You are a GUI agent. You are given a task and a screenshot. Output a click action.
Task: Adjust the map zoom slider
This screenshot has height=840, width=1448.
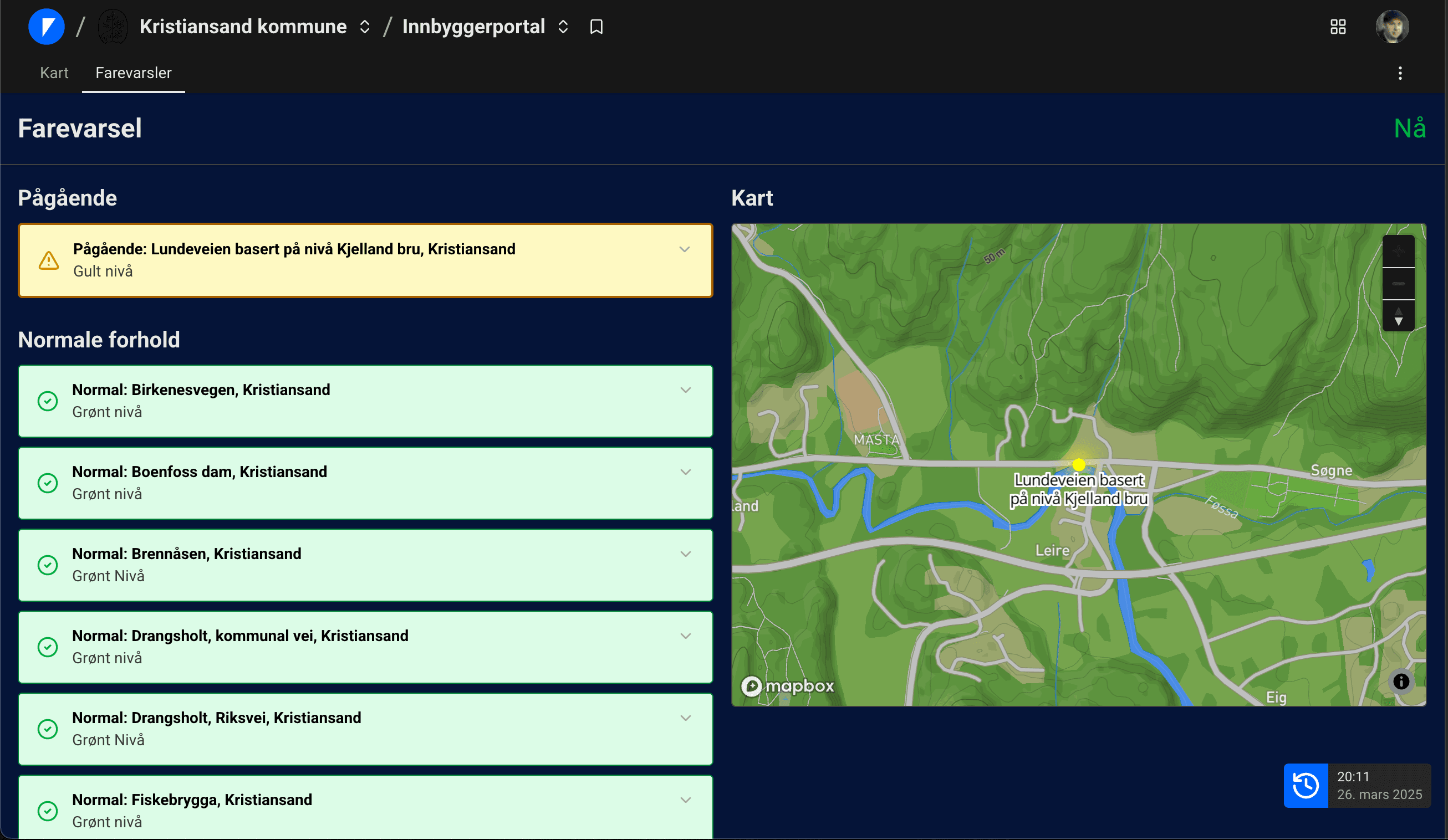pos(1399,283)
